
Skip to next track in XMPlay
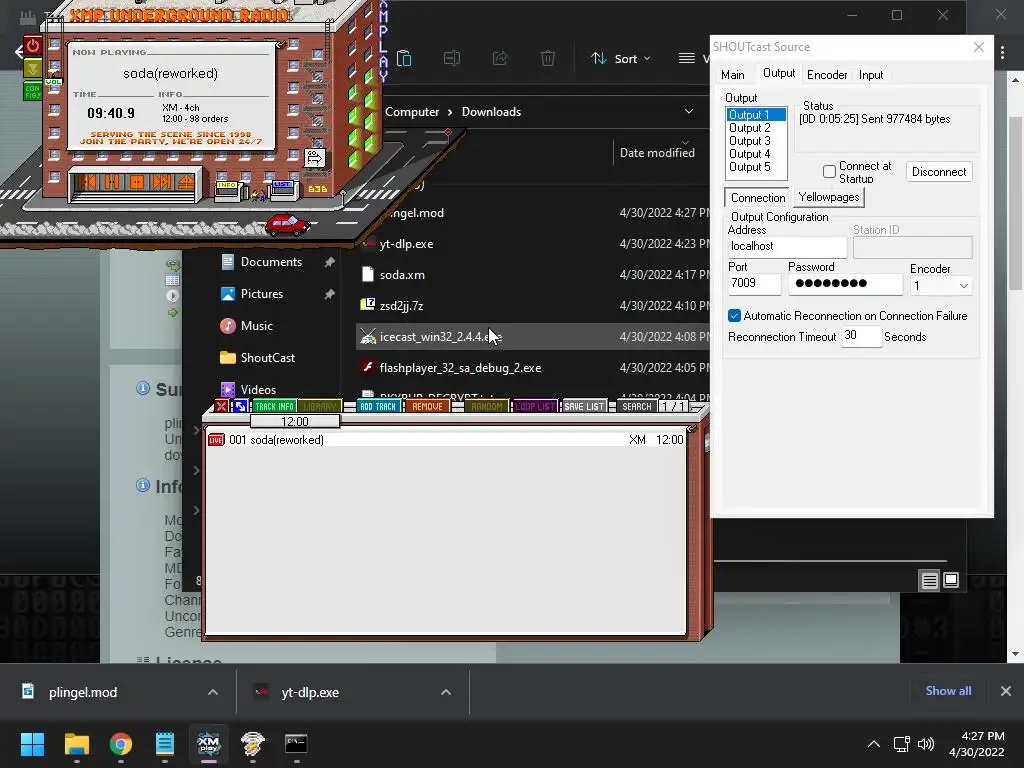point(161,182)
